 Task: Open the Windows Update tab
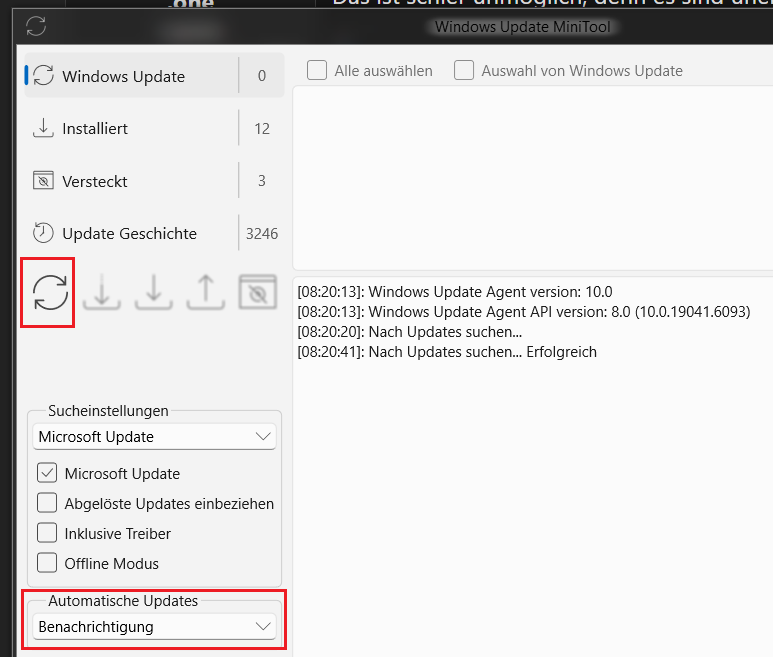tap(154, 76)
